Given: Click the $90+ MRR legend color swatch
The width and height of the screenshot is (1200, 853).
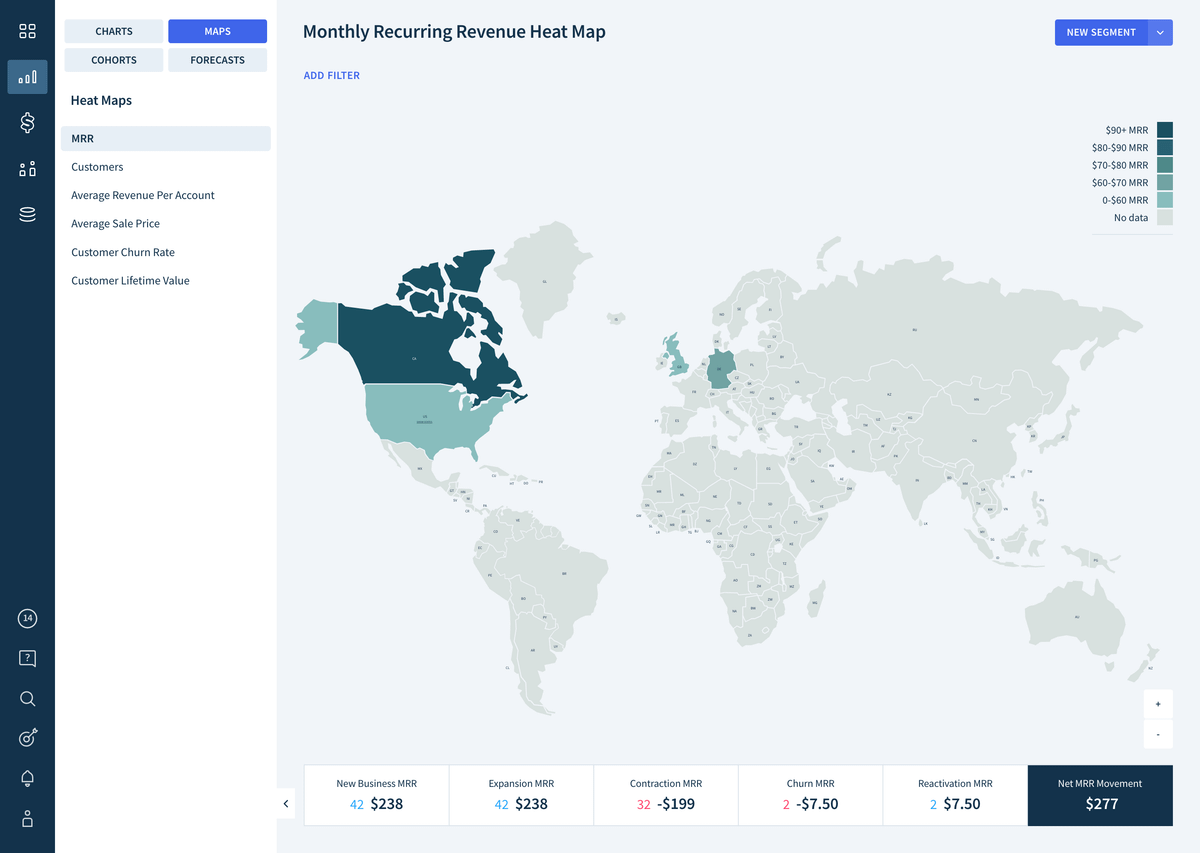Looking at the screenshot, I should pyautogui.click(x=1164, y=130).
